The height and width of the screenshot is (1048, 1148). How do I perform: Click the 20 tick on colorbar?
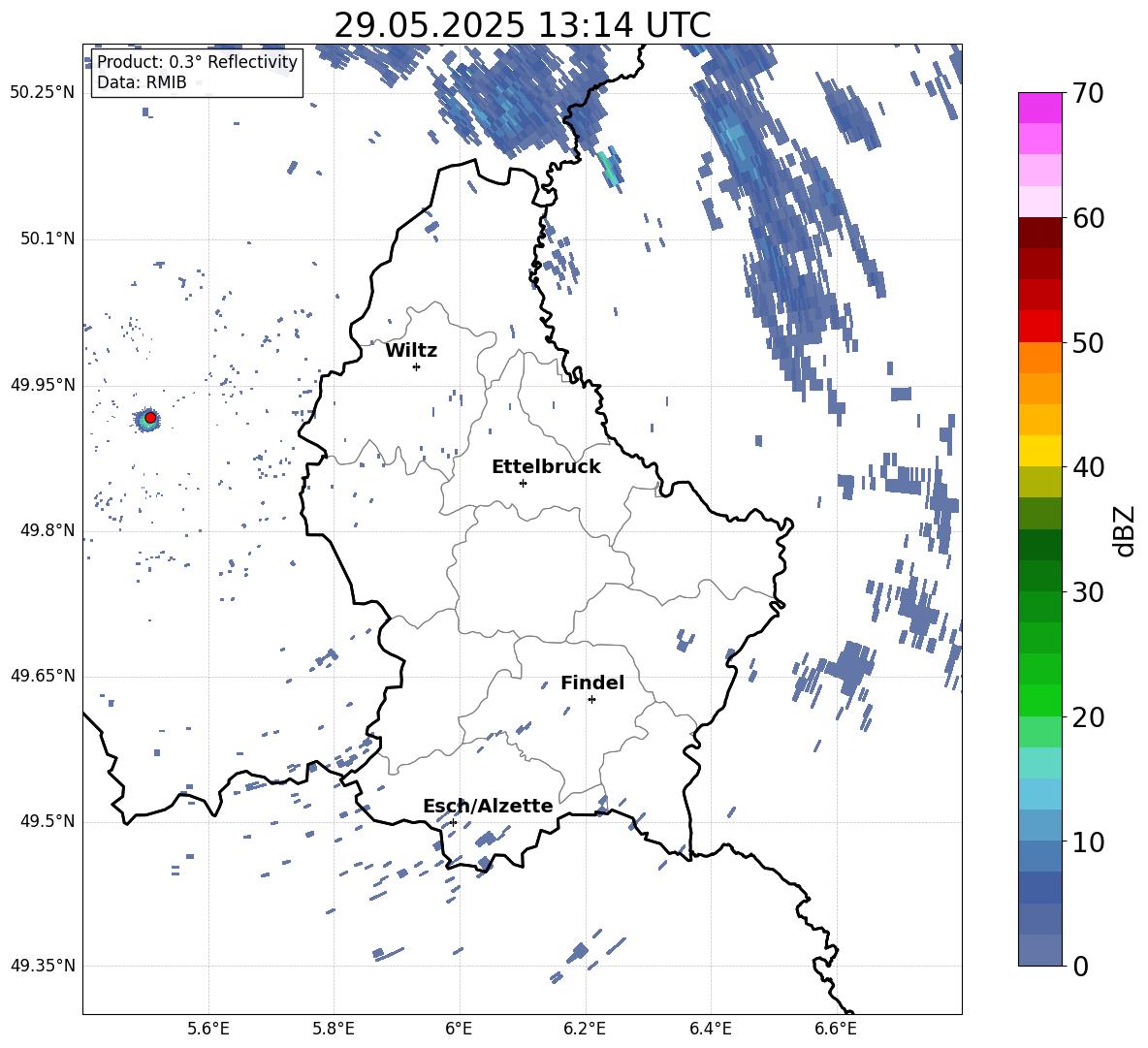tap(1089, 717)
